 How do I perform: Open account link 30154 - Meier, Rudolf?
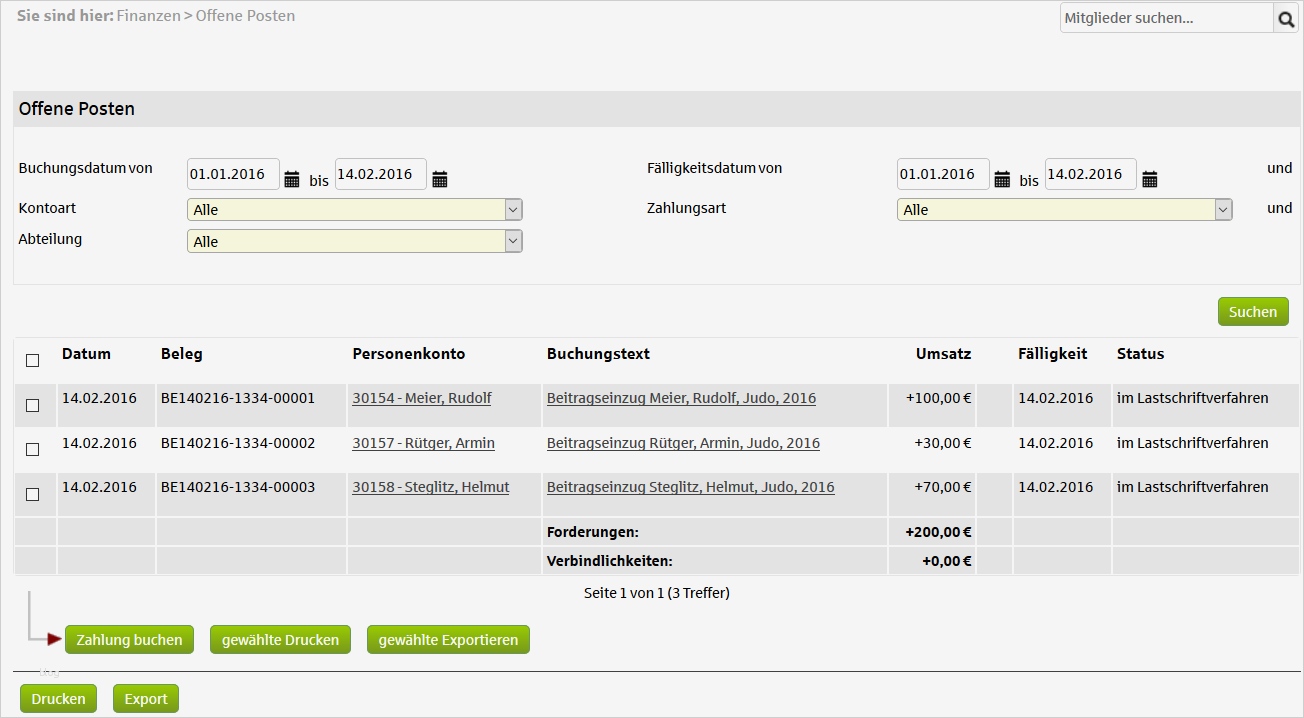coord(421,398)
